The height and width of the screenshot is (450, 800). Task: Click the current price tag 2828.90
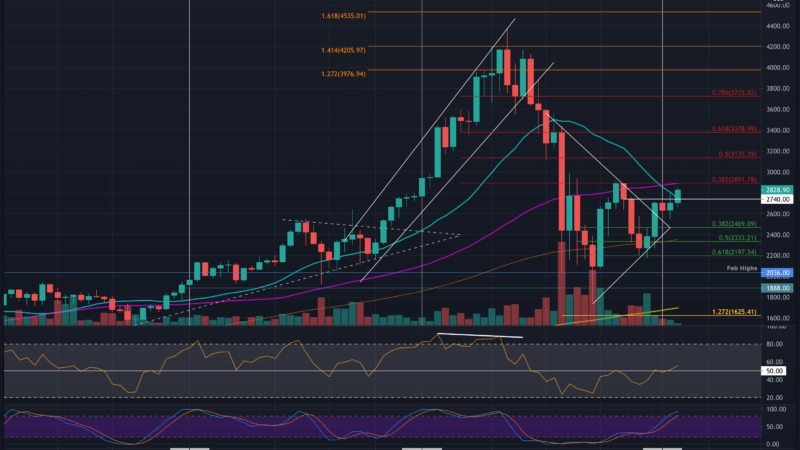777,190
